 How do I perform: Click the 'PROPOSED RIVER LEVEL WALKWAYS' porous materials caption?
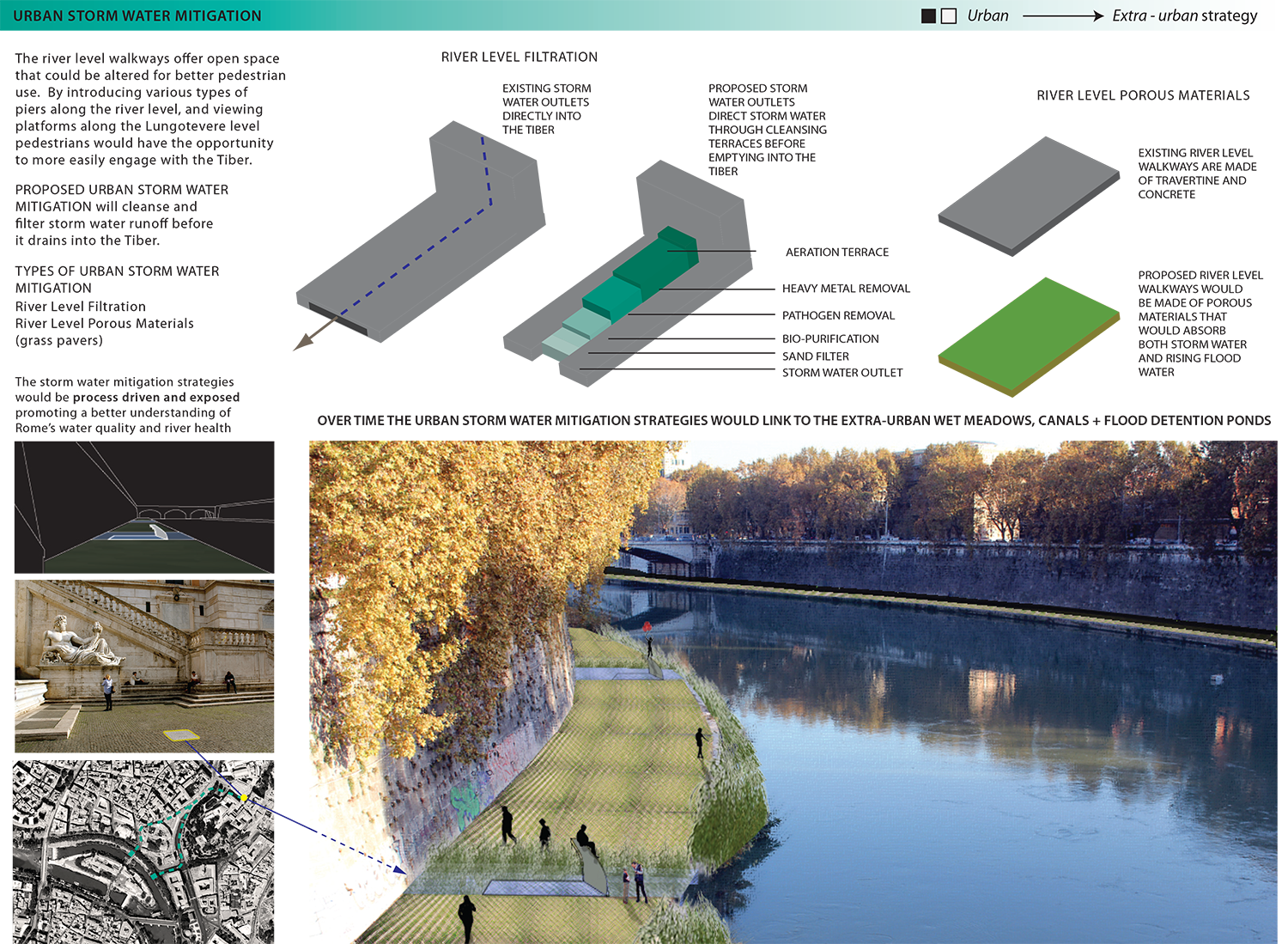pos(1200,324)
